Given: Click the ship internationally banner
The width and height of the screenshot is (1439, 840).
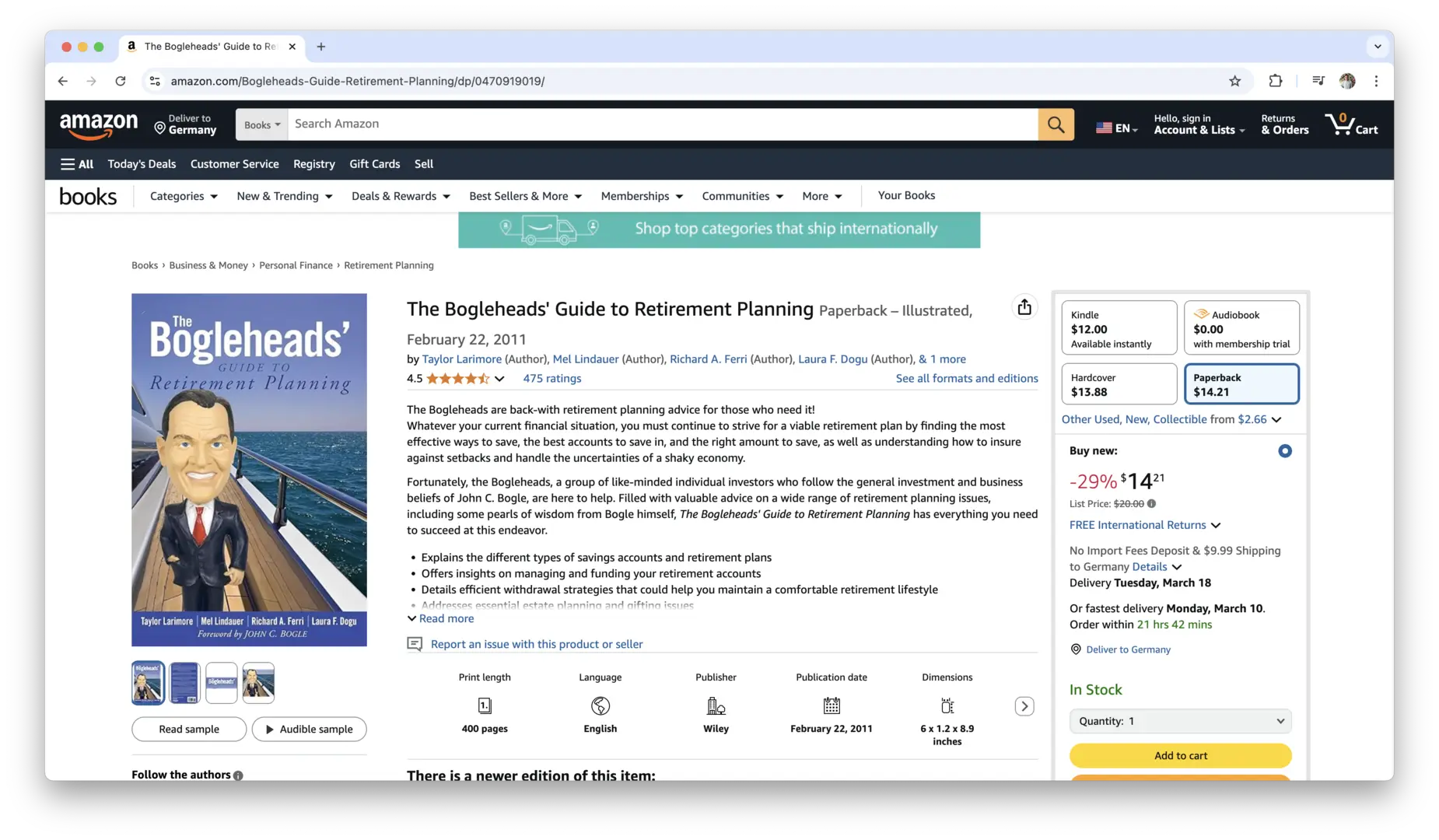Looking at the screenshot, I should (719, 229).
